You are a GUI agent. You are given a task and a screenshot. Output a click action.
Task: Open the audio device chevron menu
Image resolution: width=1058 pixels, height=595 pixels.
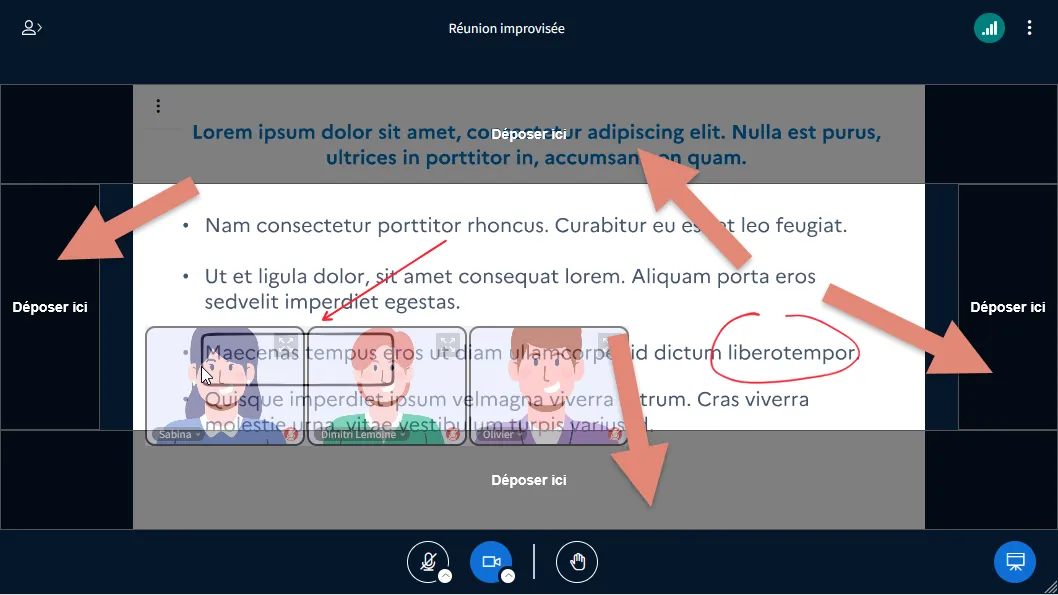pos(445,576)
